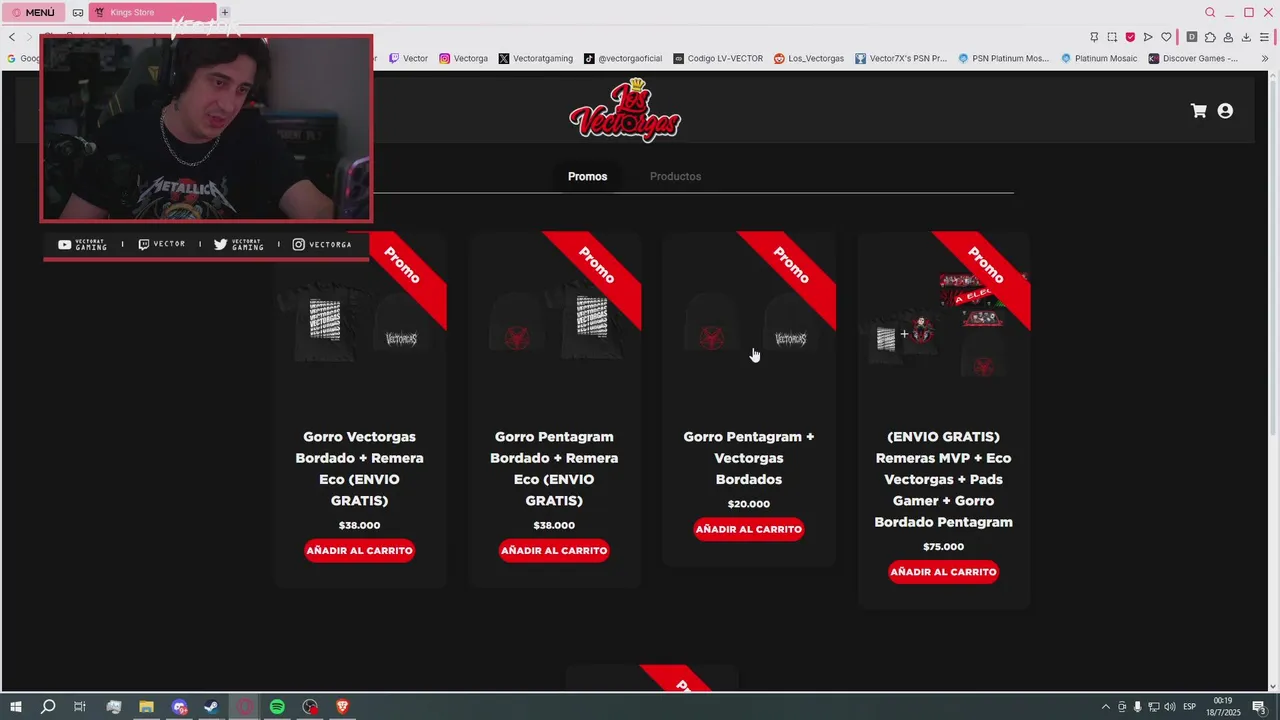This screenshot has height=720, width=1280.
Task: Click the Opera GX taskbar icon
Action: [244, 707]
